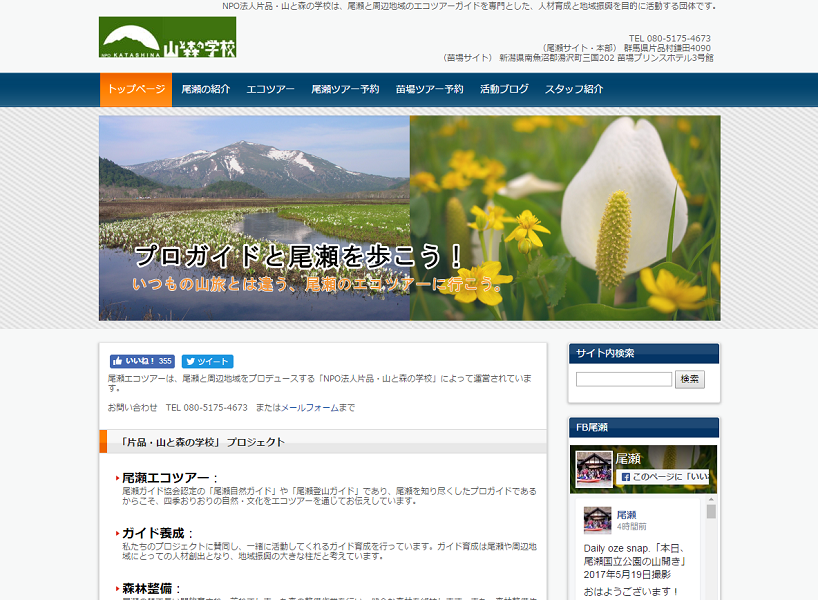
Task: Open the 尾瀬の紹介 menu item
Action: [x=206, y=89]
